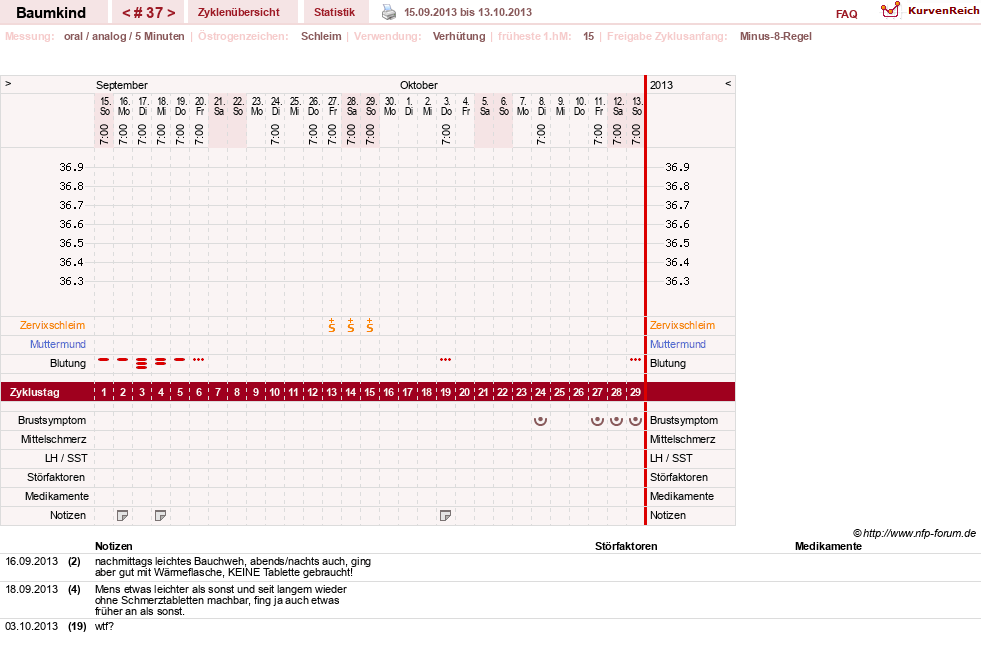The height and width of the screenshot is (667, 981).
Task: Click cervical mucus symbol on day 14
Action: 350,325
